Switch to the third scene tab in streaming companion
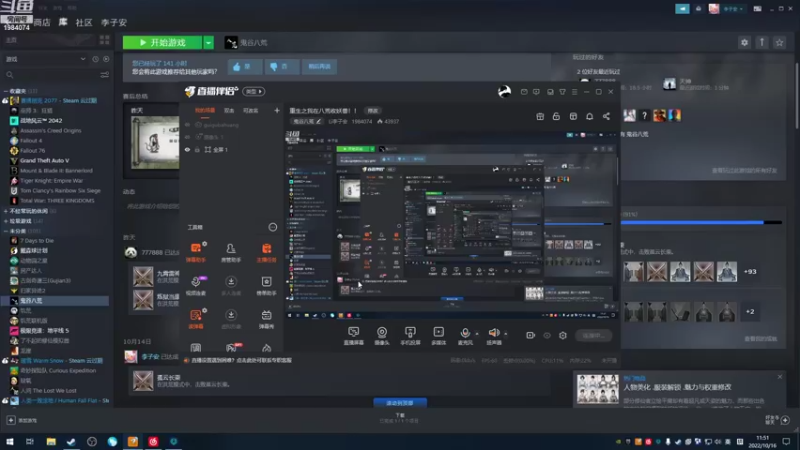This screenshot has height=450, width=800. click(x=251, y=111)
